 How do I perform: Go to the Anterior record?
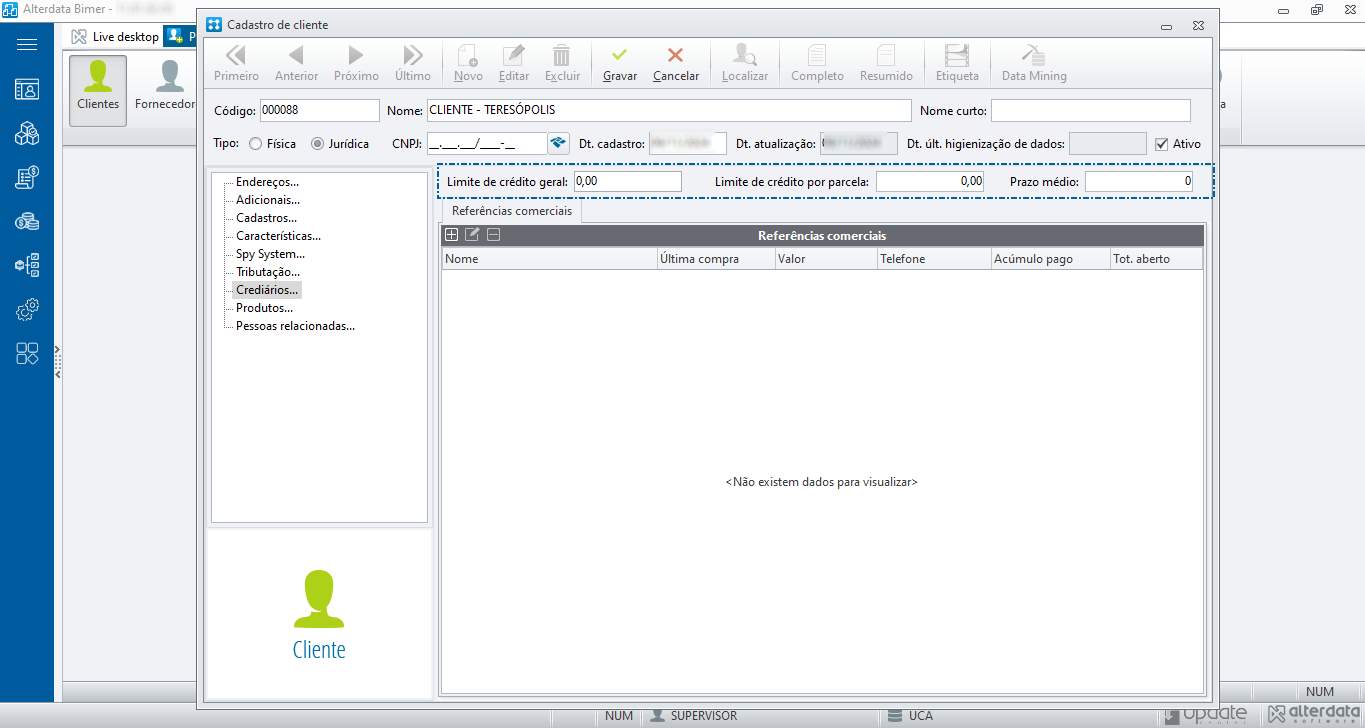tap(296, 63)
